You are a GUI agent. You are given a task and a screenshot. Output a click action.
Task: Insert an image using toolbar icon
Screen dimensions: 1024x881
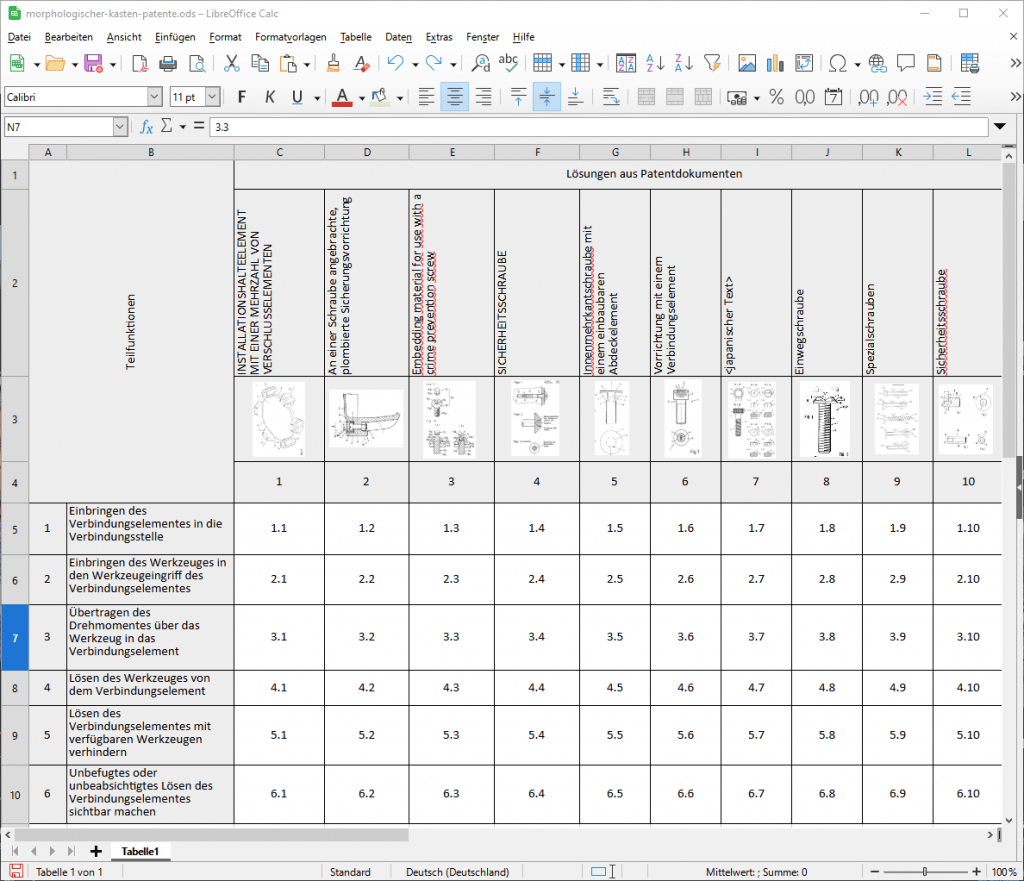pos(747,63)
